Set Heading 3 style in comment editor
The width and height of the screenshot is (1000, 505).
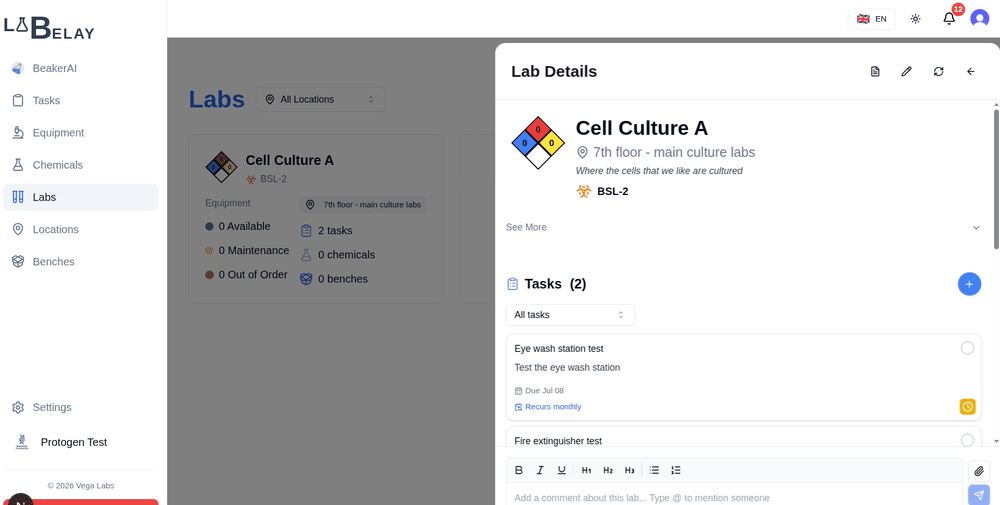[629, 470]
